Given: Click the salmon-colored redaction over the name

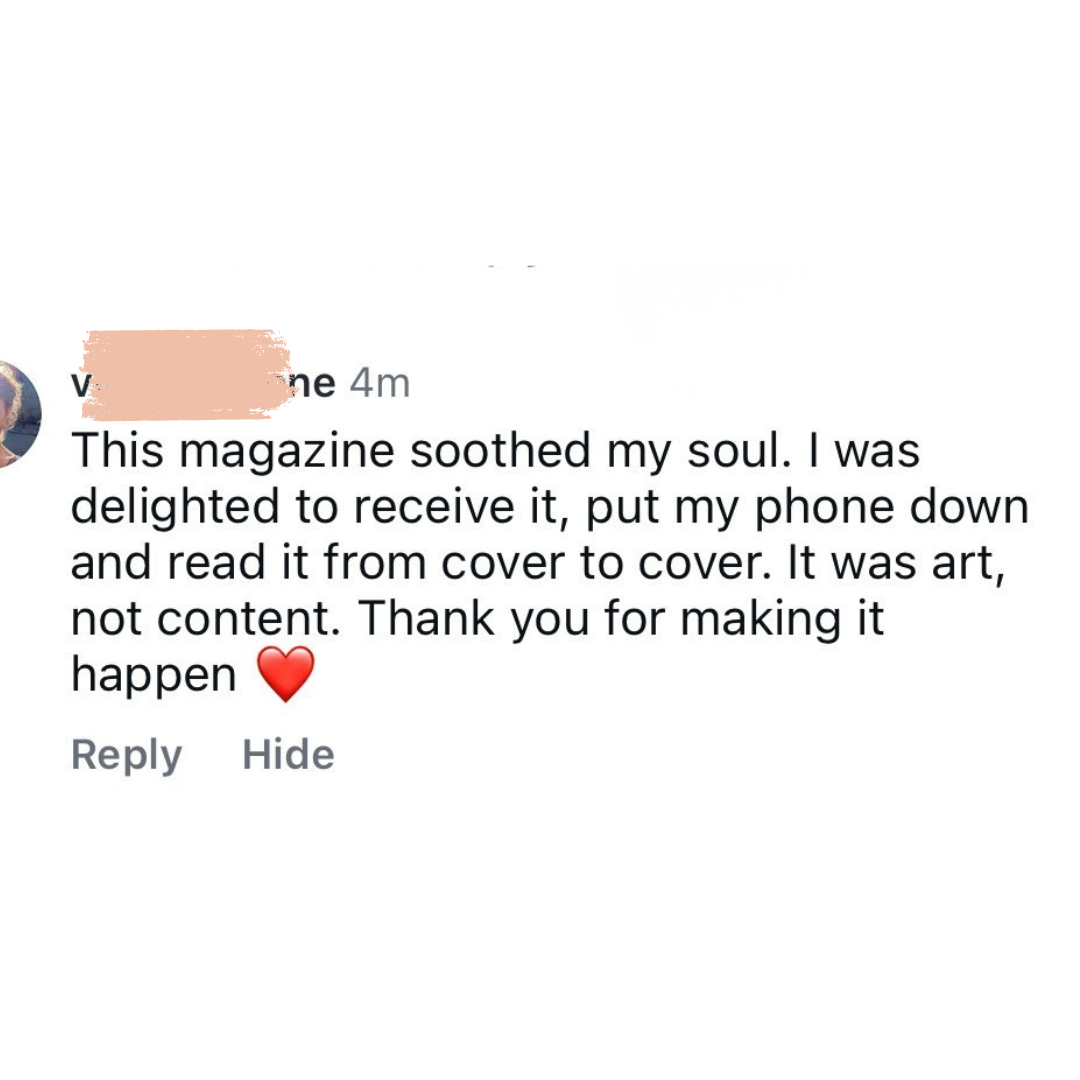Looking at the screenshot, I should (185, 375).
